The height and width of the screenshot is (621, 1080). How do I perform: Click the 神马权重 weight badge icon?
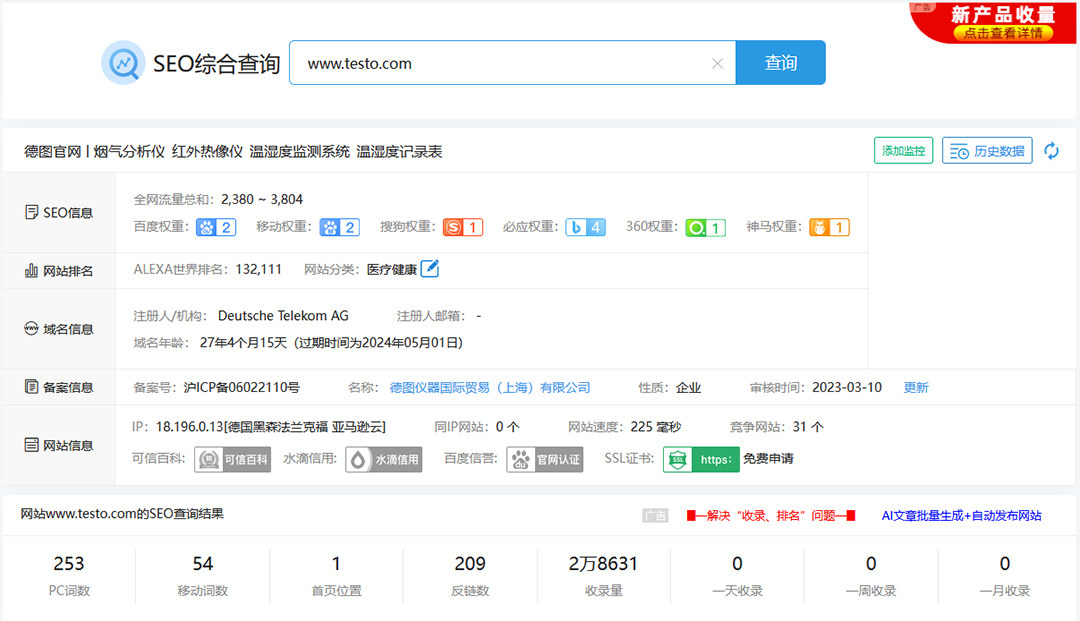coord(828,227)
